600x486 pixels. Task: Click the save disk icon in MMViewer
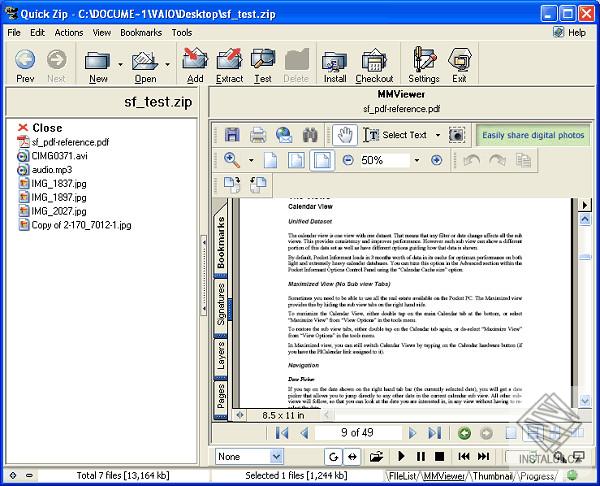click(232, 135)
